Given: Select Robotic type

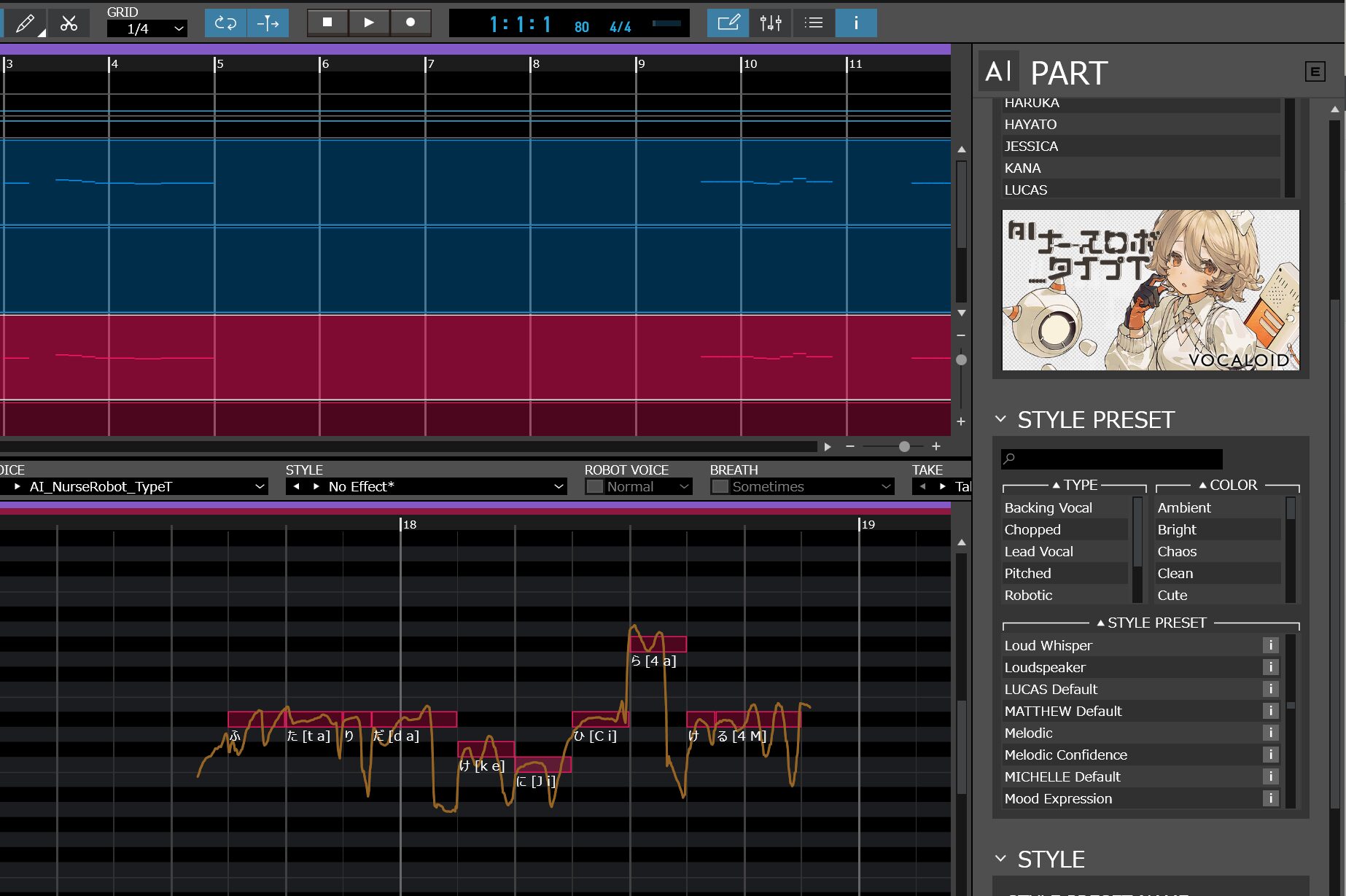Looking at the screenshot, I should pos(1065,595).
